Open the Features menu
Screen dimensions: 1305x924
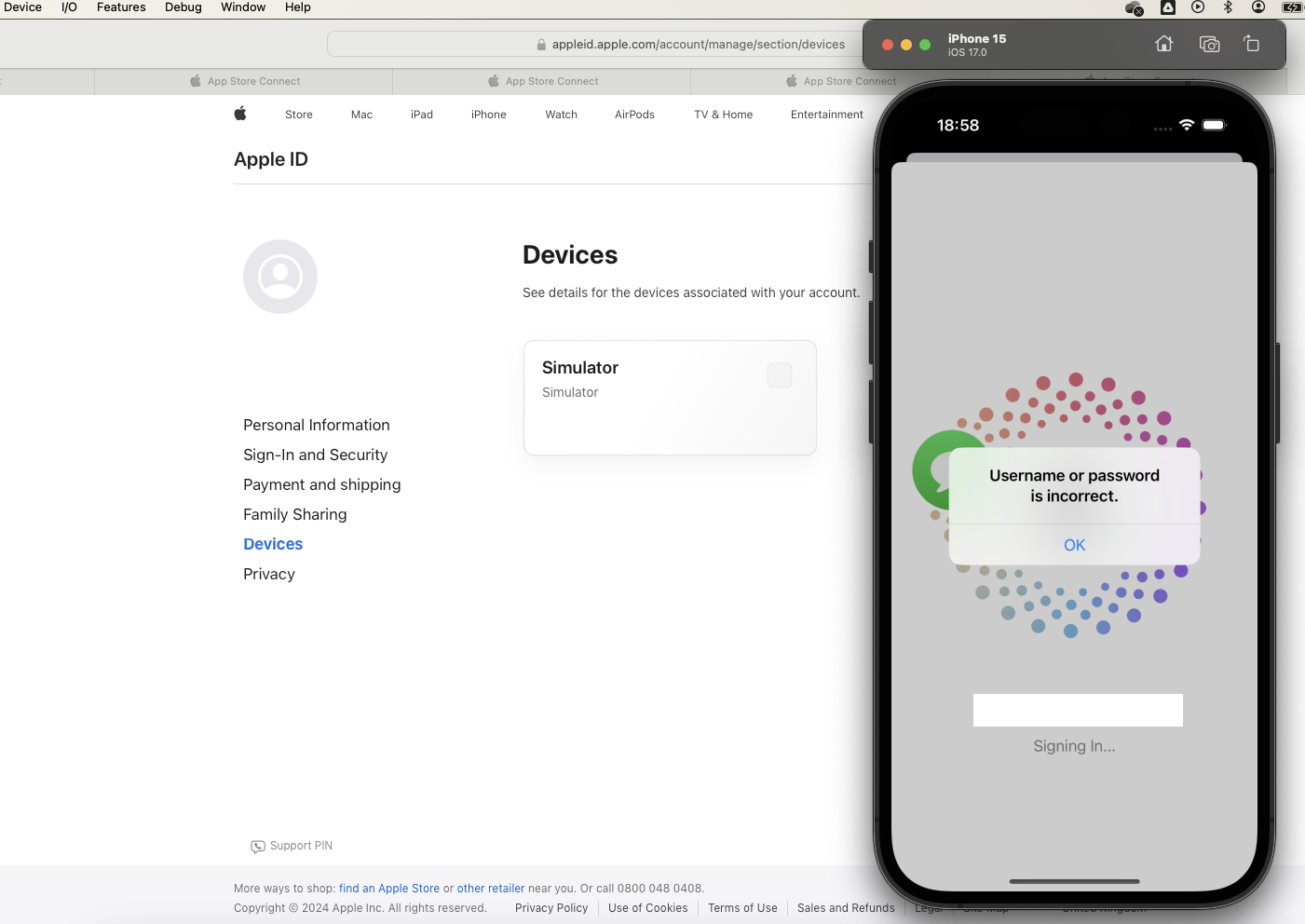121,7
